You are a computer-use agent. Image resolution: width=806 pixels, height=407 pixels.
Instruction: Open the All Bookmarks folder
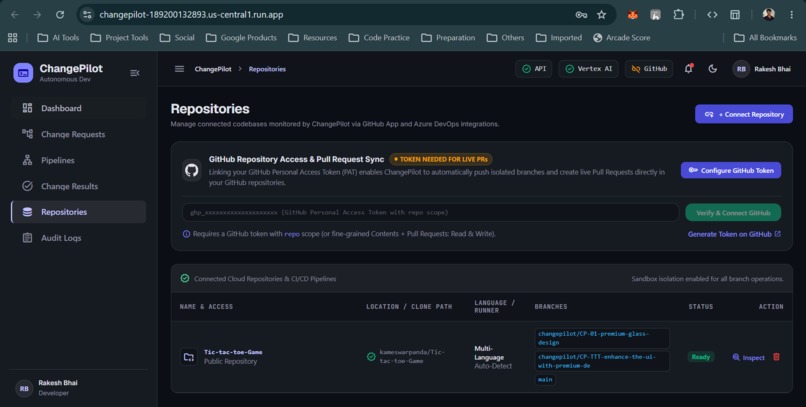click(765, 38)
